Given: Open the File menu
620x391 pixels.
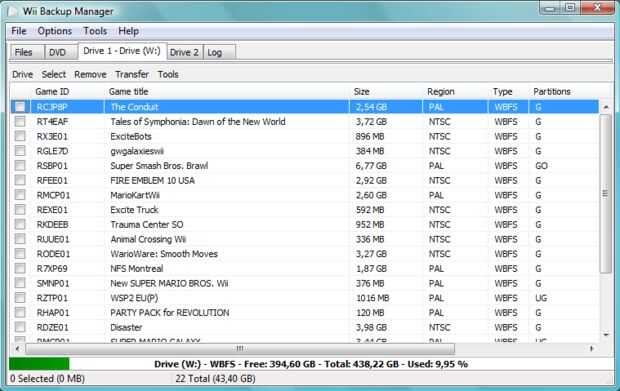Looking at the screenshot, I should (x=19, y=31).
